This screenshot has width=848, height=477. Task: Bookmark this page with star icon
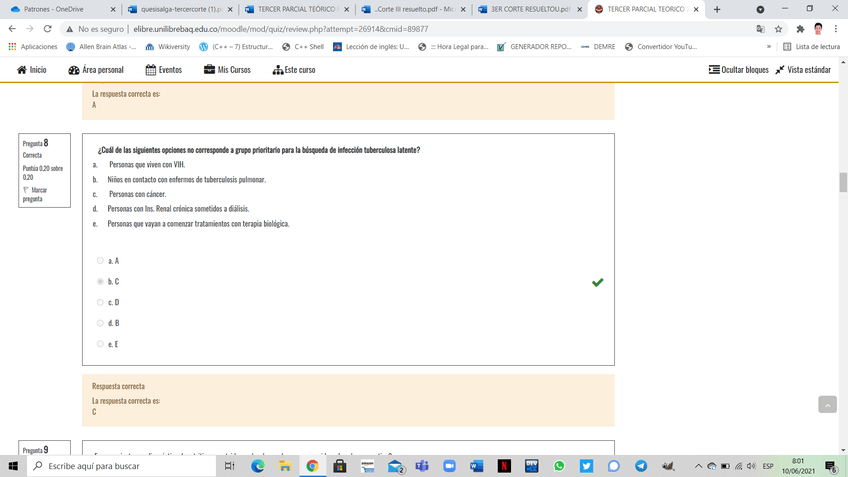point(778,29)
